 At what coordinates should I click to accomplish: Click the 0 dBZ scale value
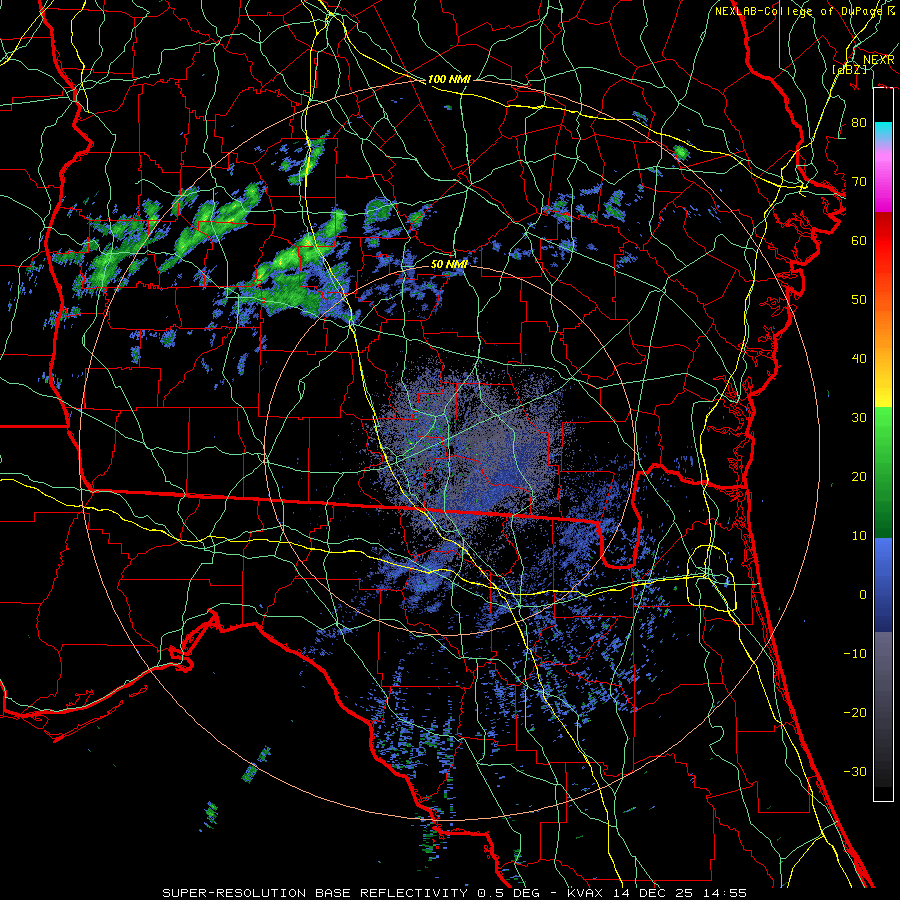pyautogui.click(x=863, y=595)
